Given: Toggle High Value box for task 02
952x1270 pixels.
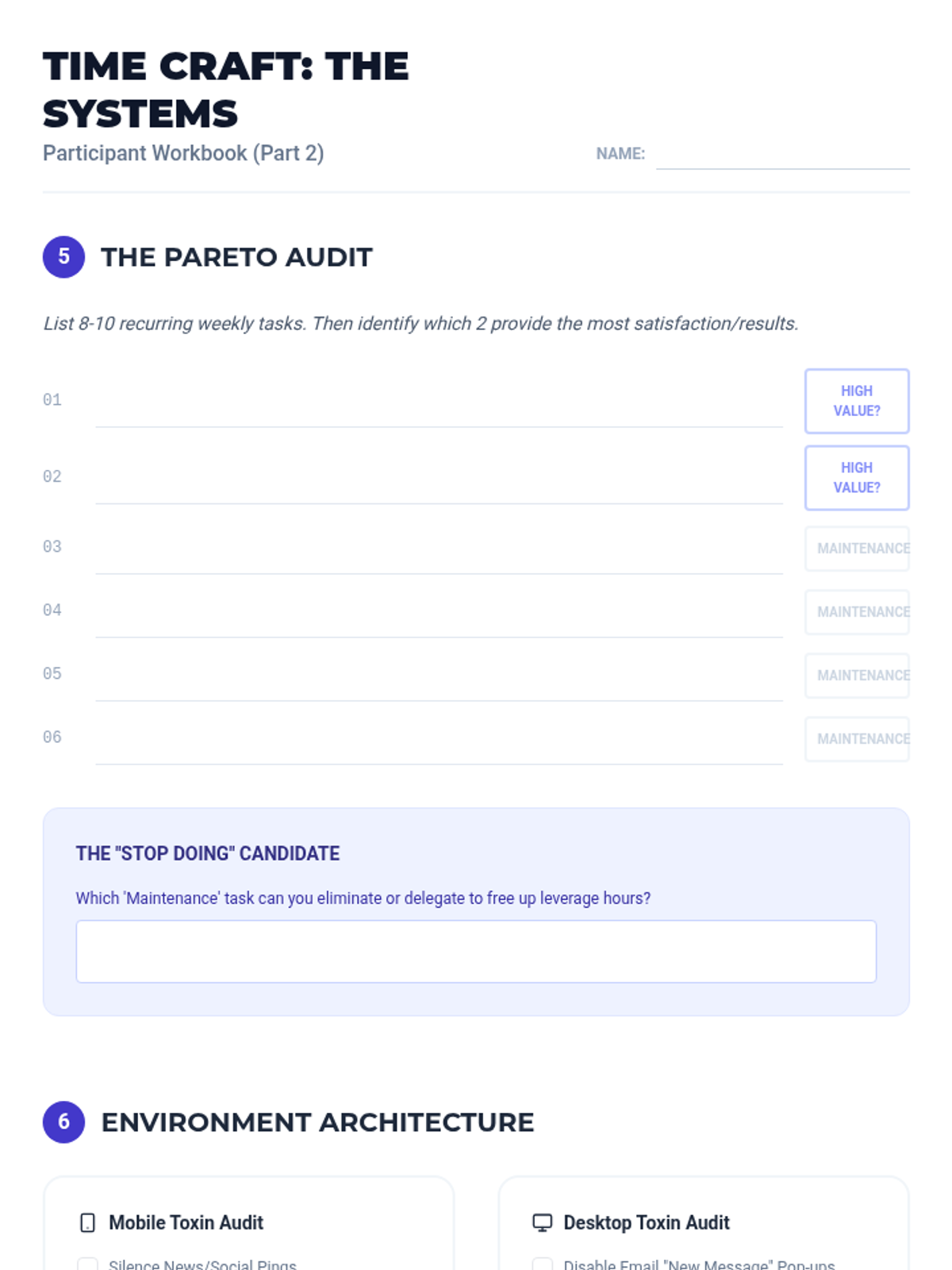Looking at the screenshot, I should pyautogui.click(x=857, y=478).
